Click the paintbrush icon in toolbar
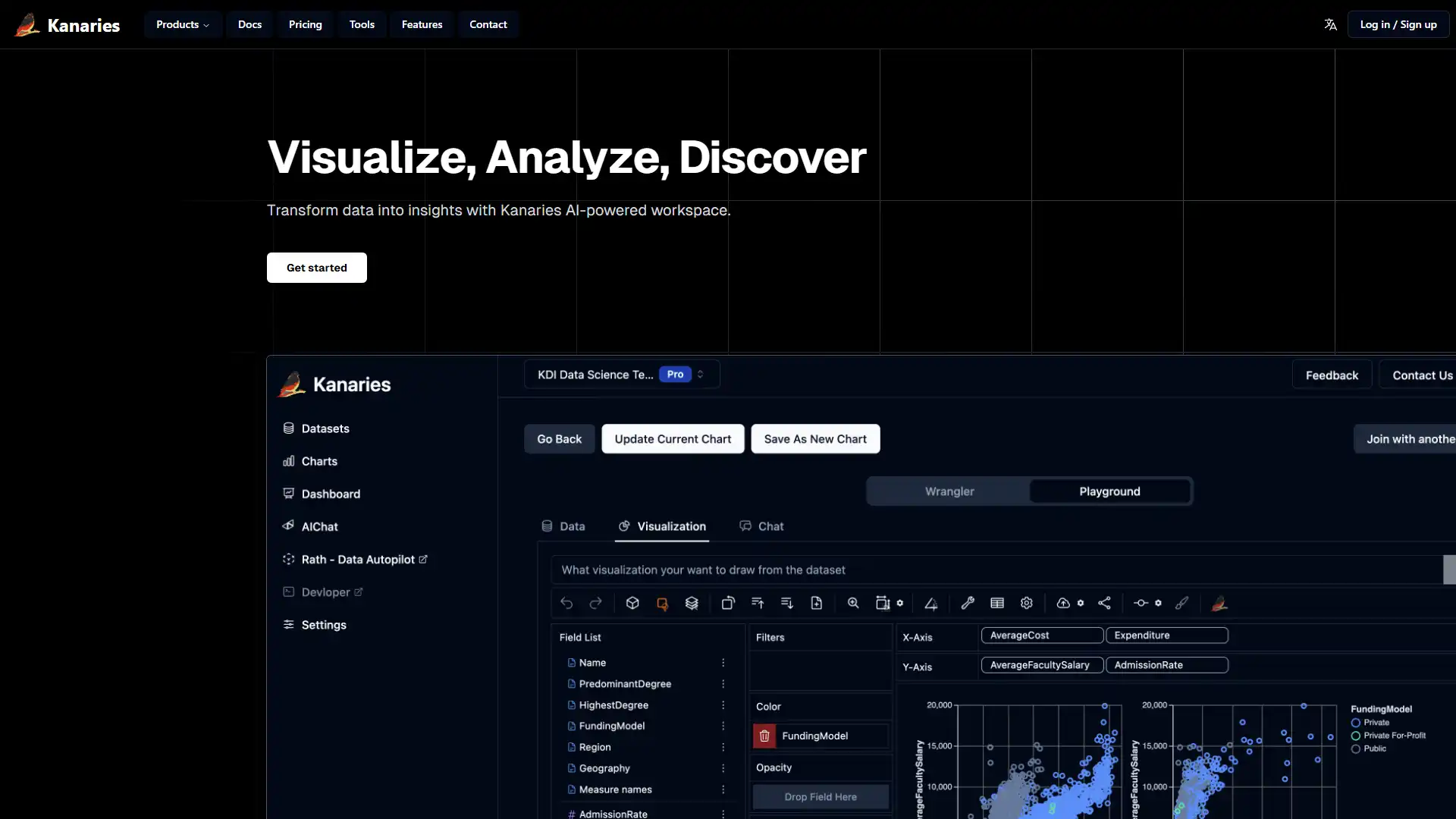Screen dimensions: 1456x819 click(x=1182, y=603)
